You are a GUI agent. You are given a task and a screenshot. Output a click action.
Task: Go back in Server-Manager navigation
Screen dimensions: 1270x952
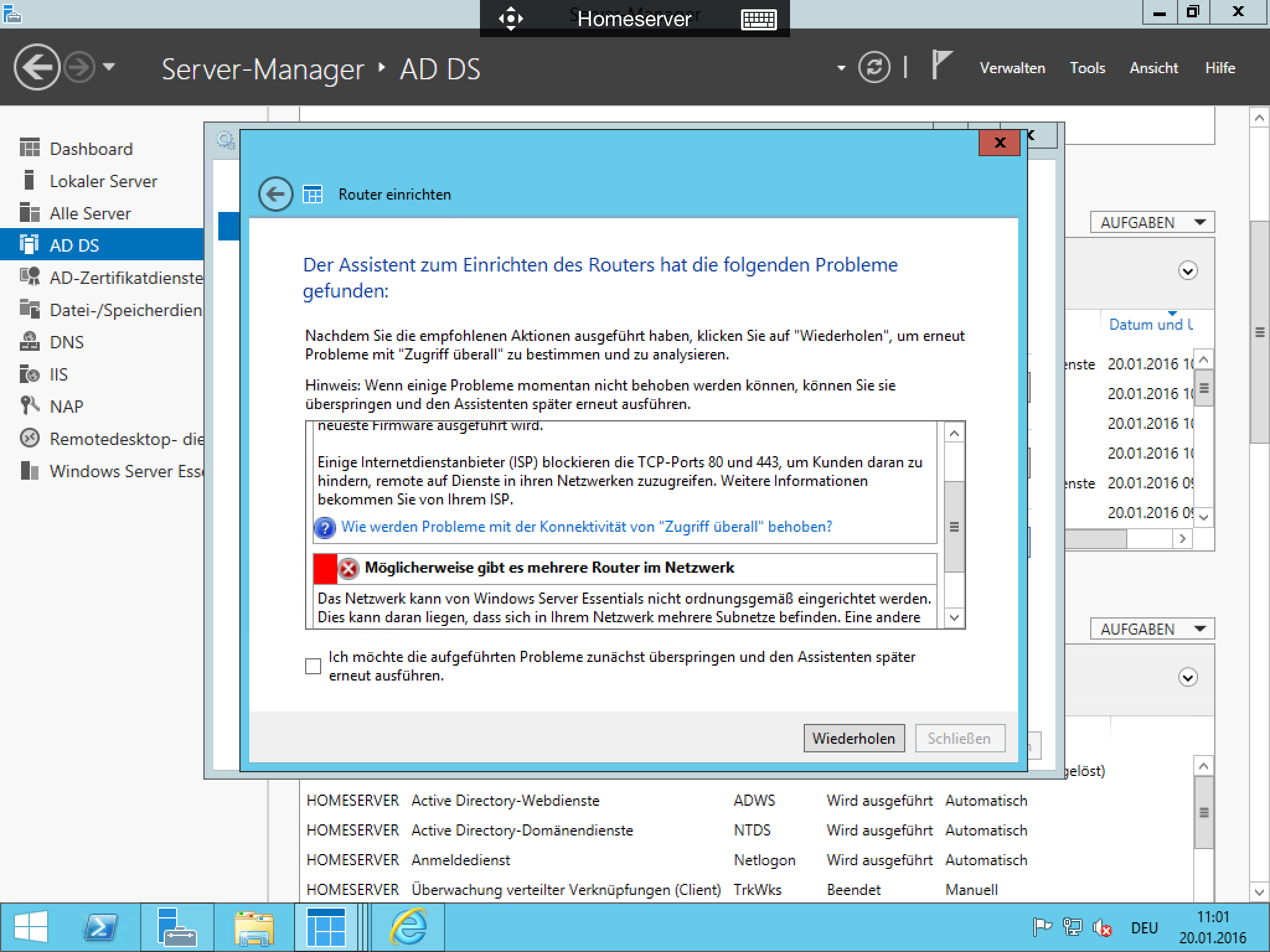(x=37, y=67)
